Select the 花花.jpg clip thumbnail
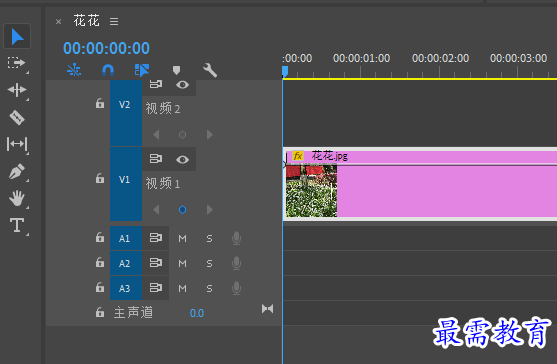This screenshot has height=364, width=557. (312, 191)
